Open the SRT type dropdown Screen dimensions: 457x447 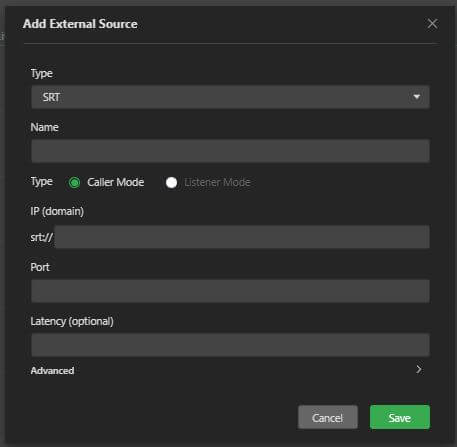[x=230, y=97]
